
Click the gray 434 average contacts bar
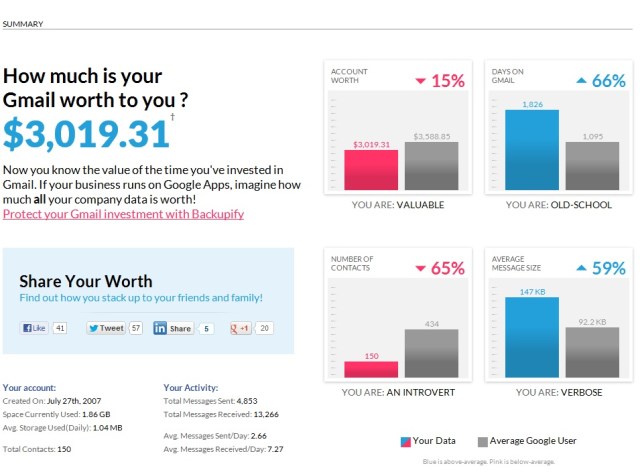pyautogui.click(x=431, y=353)
